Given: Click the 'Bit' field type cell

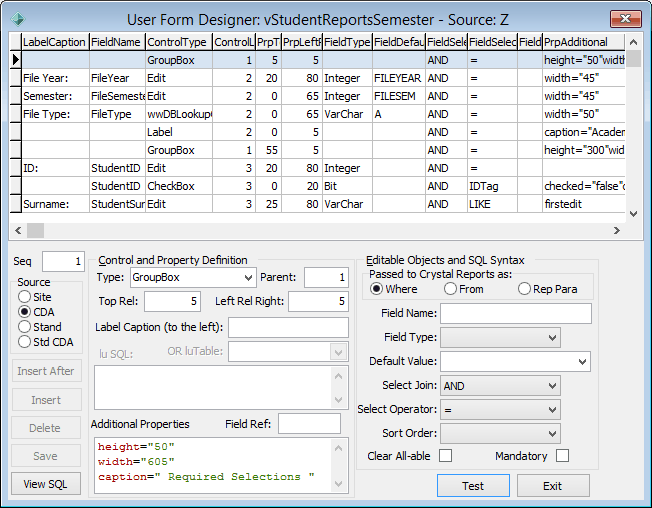Looking at the screenshot, I should pos(347,186).
